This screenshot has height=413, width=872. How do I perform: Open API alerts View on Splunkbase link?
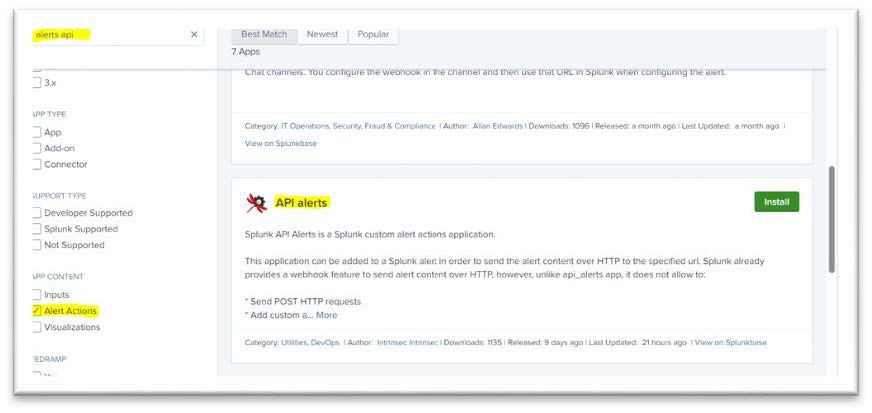click(x=731, y=342)
